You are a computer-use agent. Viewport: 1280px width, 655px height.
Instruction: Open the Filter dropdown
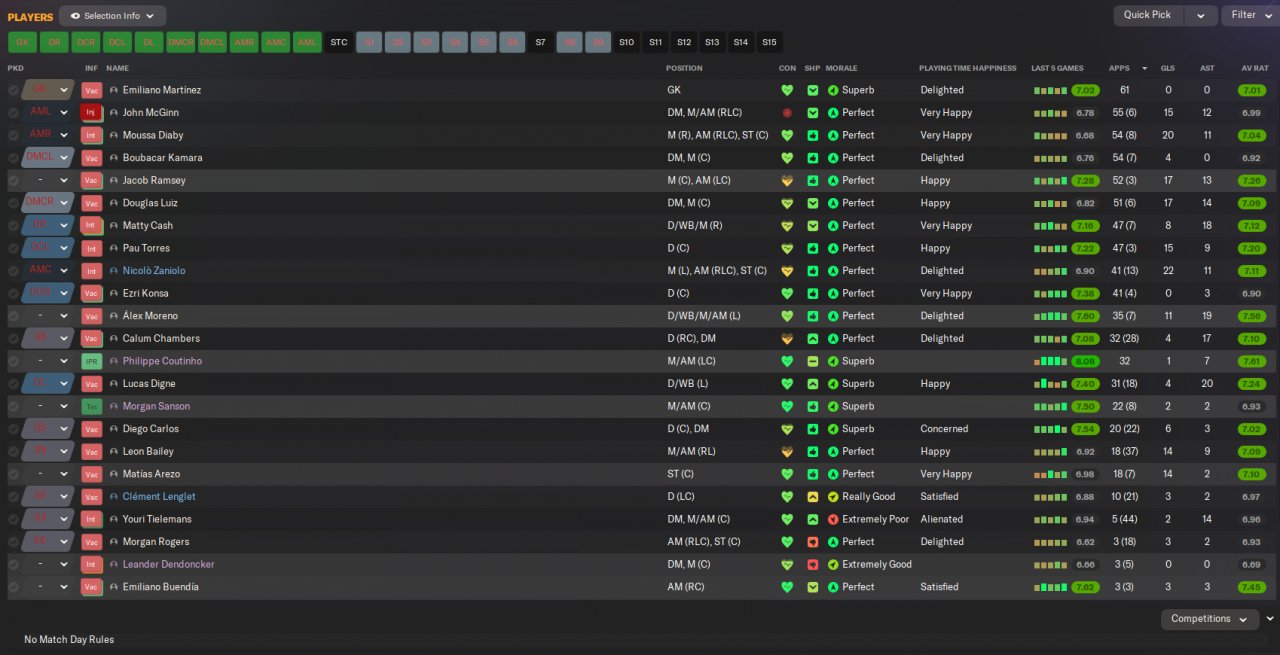(1250, 15)
